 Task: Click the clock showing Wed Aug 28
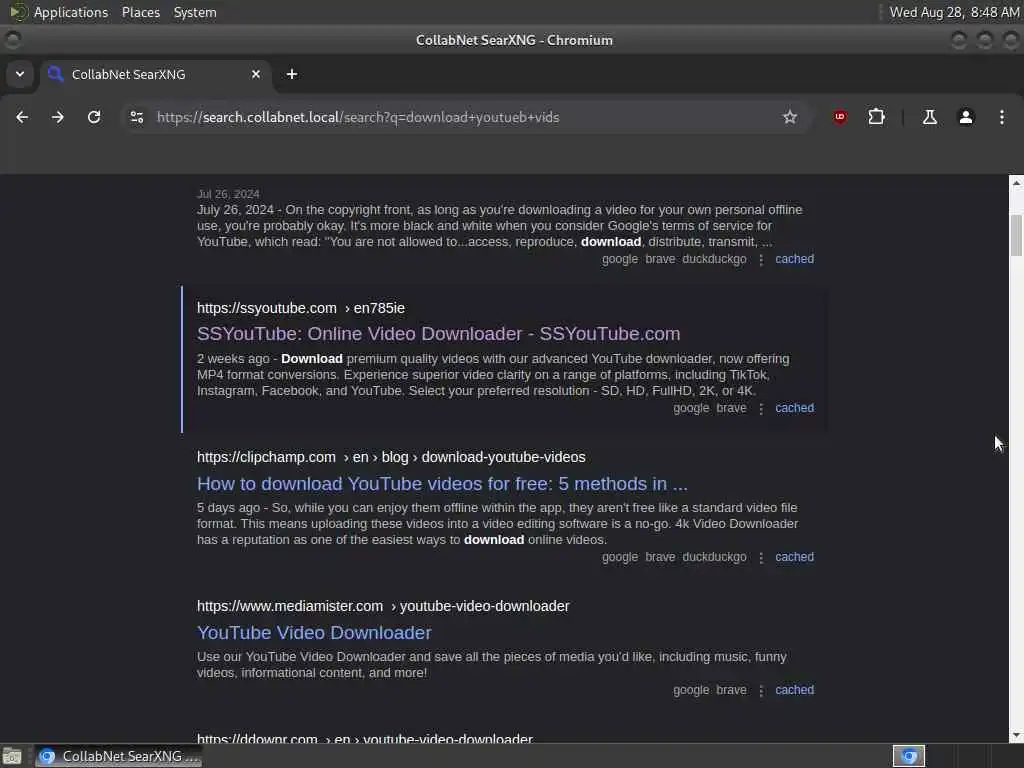click(953, 12)
